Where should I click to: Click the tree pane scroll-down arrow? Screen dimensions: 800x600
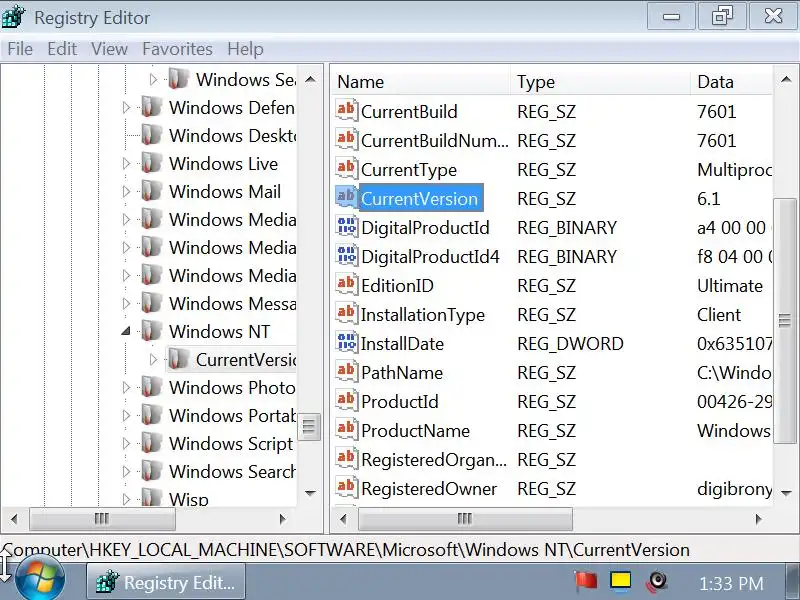[x=310, y=493]
